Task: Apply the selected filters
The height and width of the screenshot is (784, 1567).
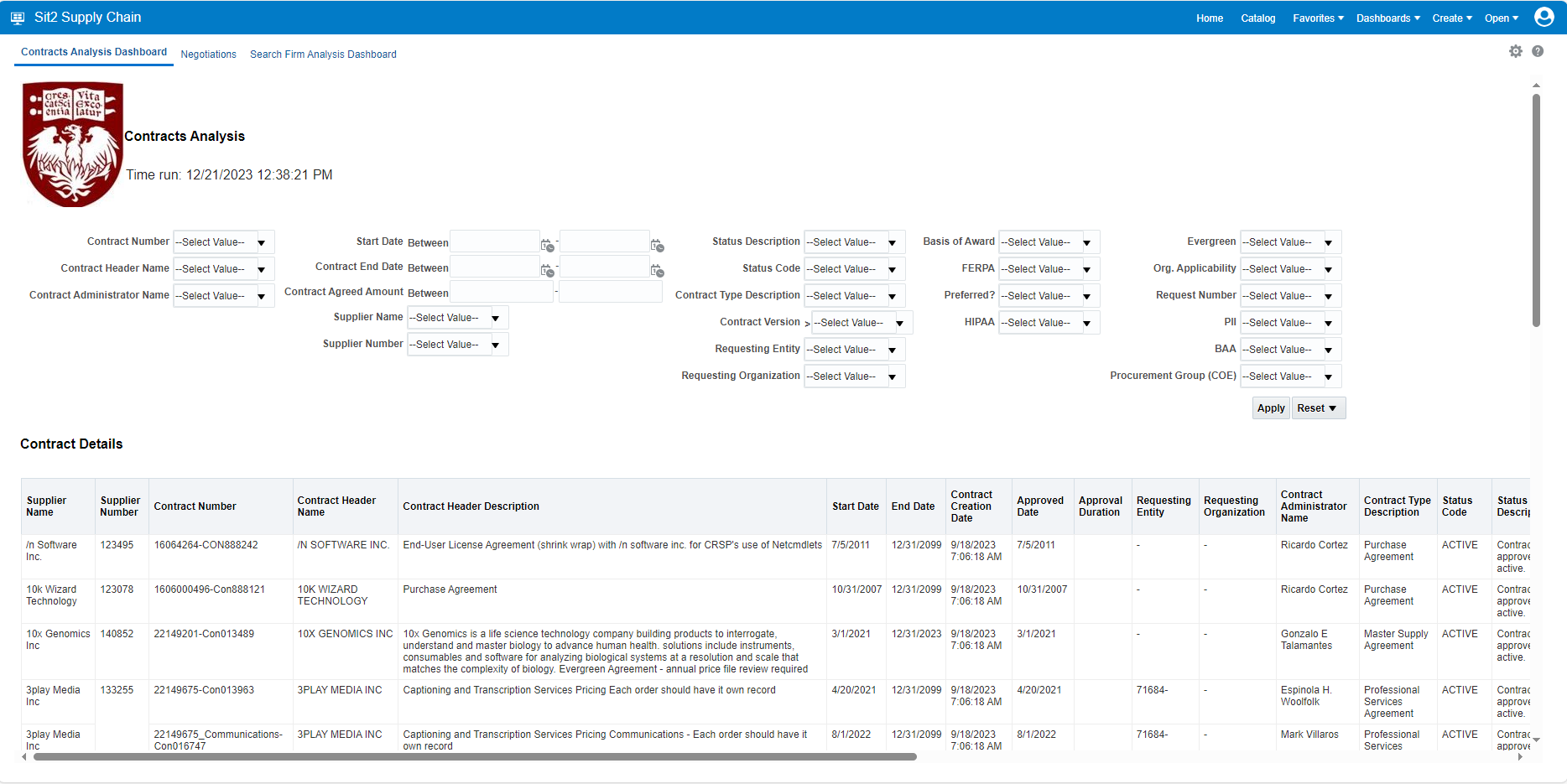Action: click(x=1271, y=408)
